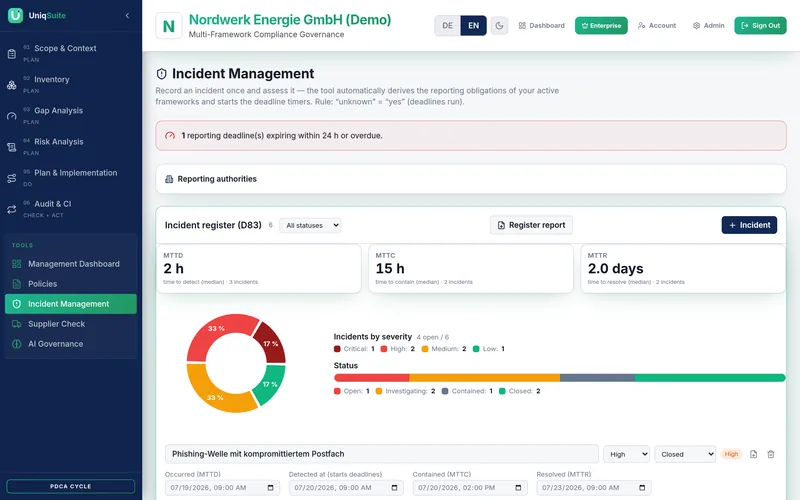Open Dashboard from top bar

541,26
